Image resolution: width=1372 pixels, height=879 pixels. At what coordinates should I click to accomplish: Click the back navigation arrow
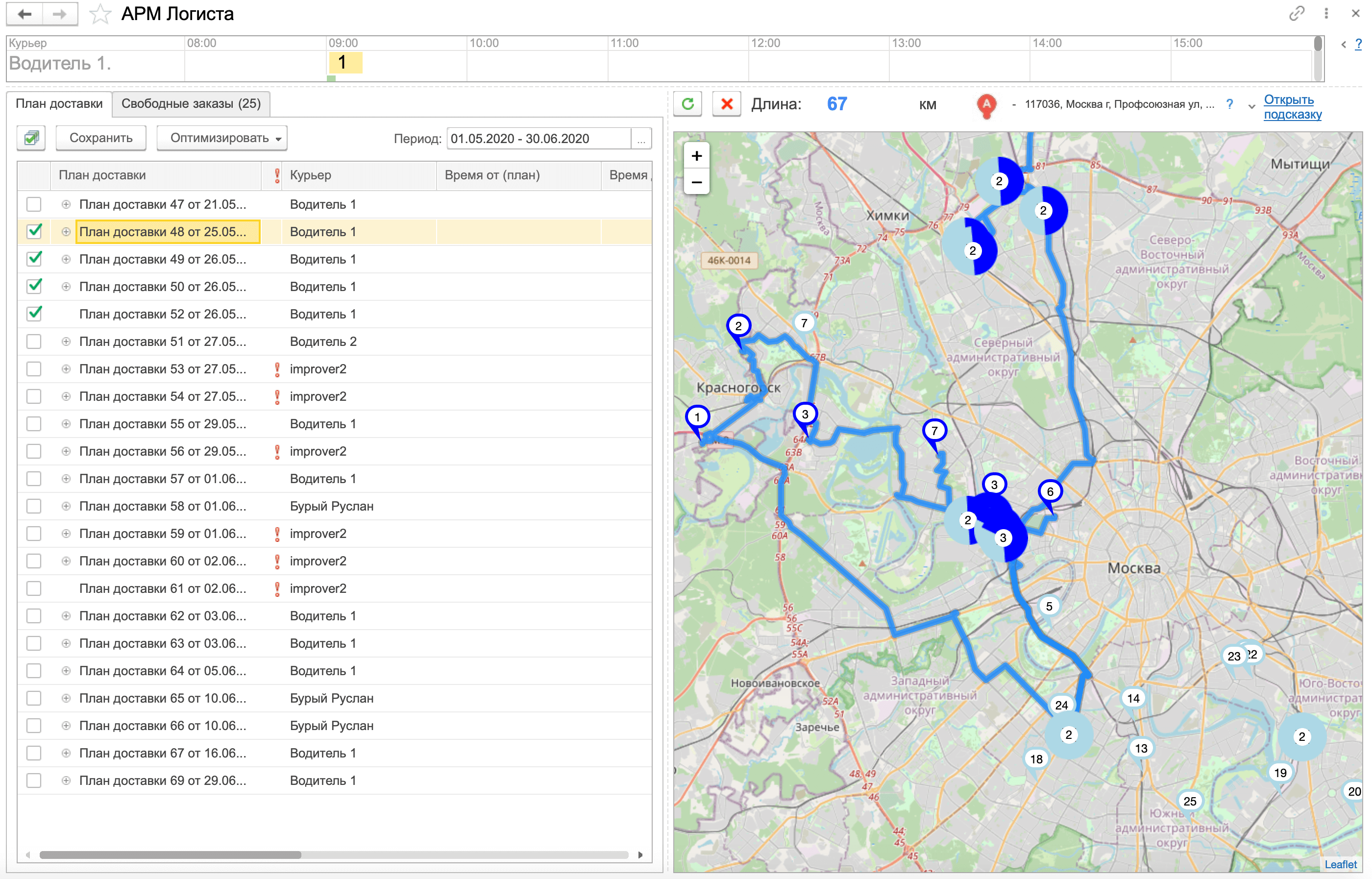[24, 14]
